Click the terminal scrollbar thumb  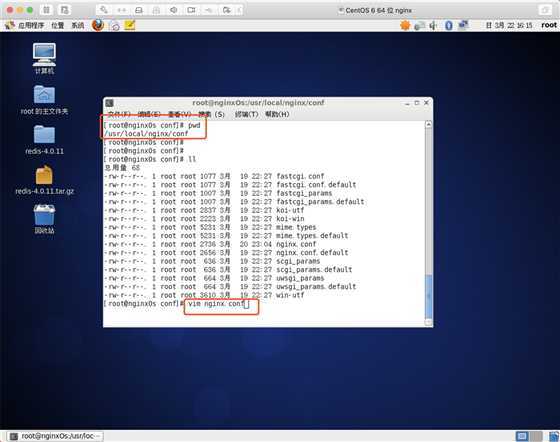tap(429, 296)
